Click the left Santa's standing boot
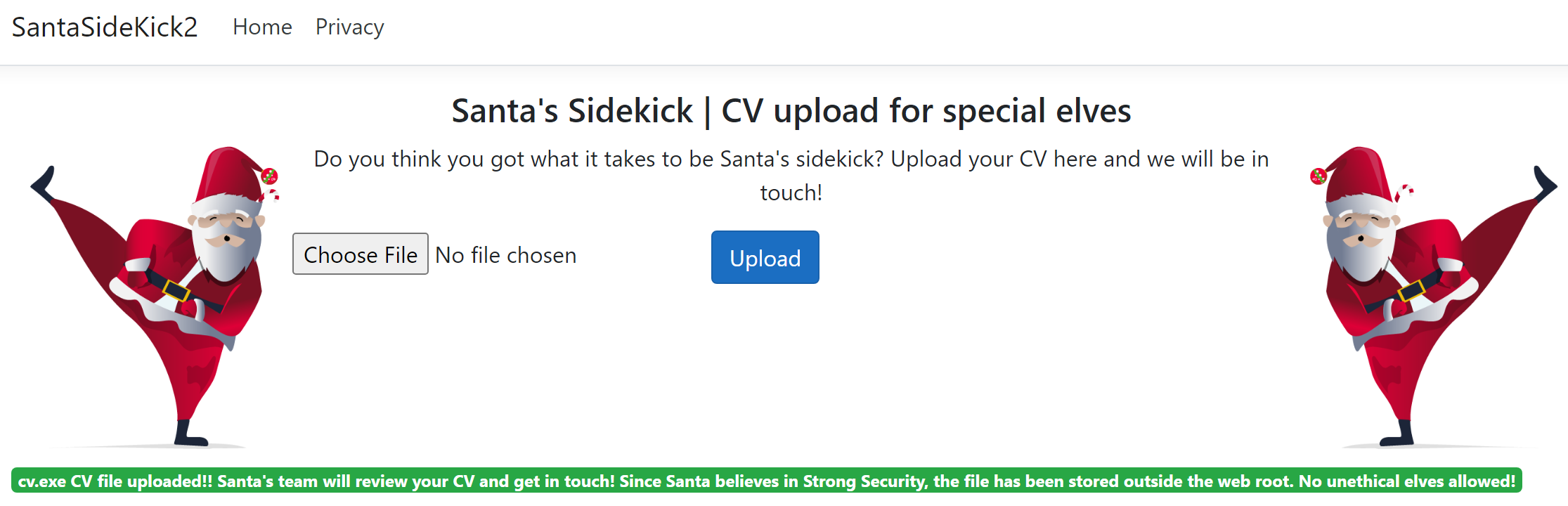Image resolution: width=1568 pixels, height=506 pixels. click(x=190, y=434)
